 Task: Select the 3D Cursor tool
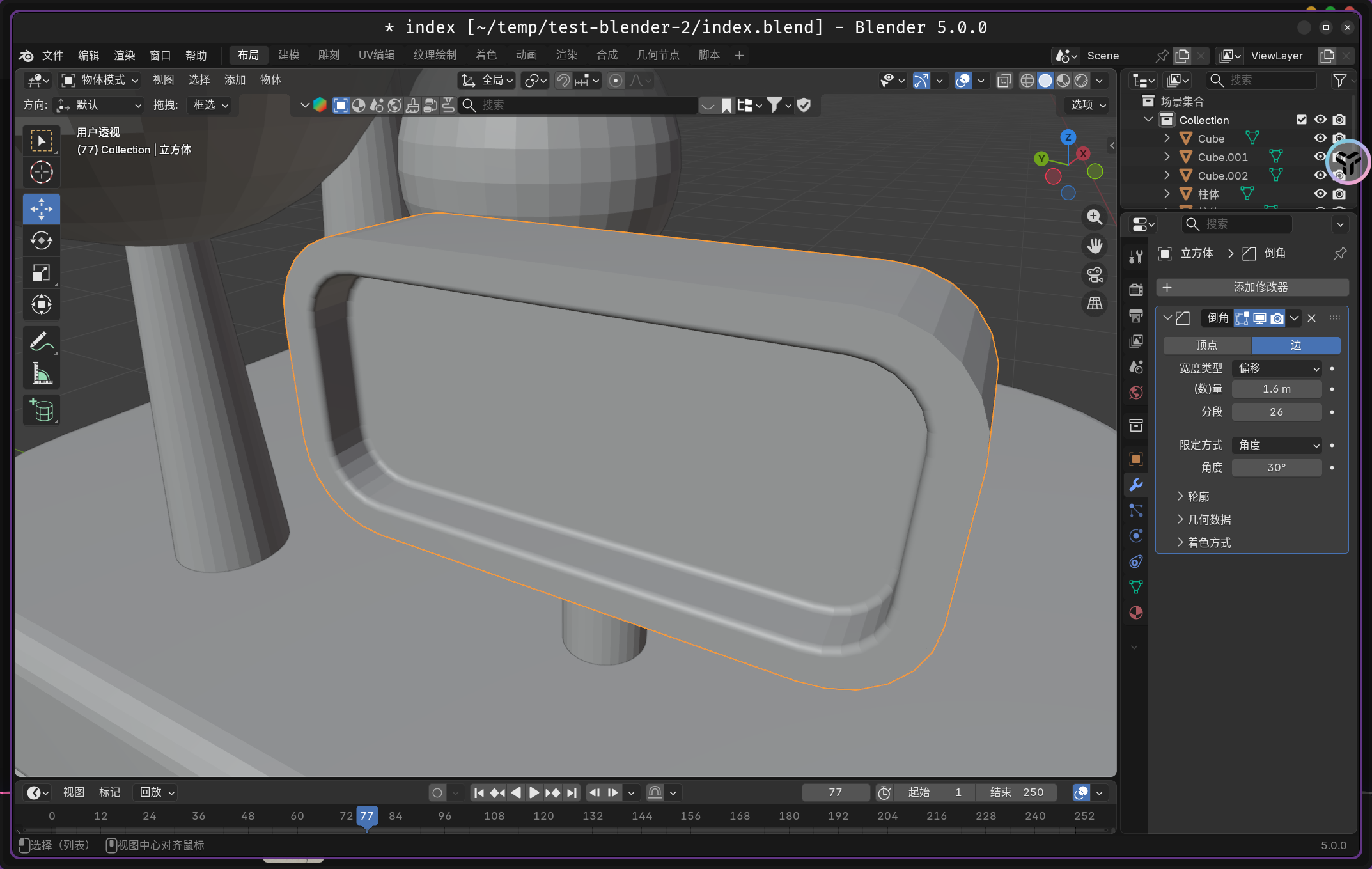pos(42,172)
